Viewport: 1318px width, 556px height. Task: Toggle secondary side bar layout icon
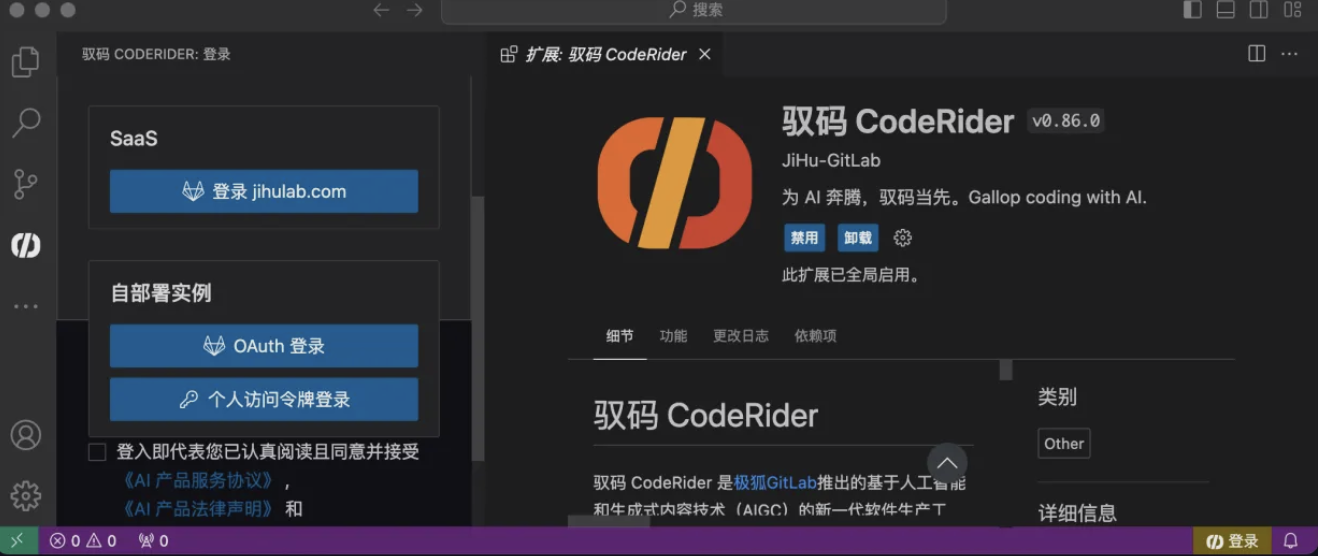(x=1259, y=10)
